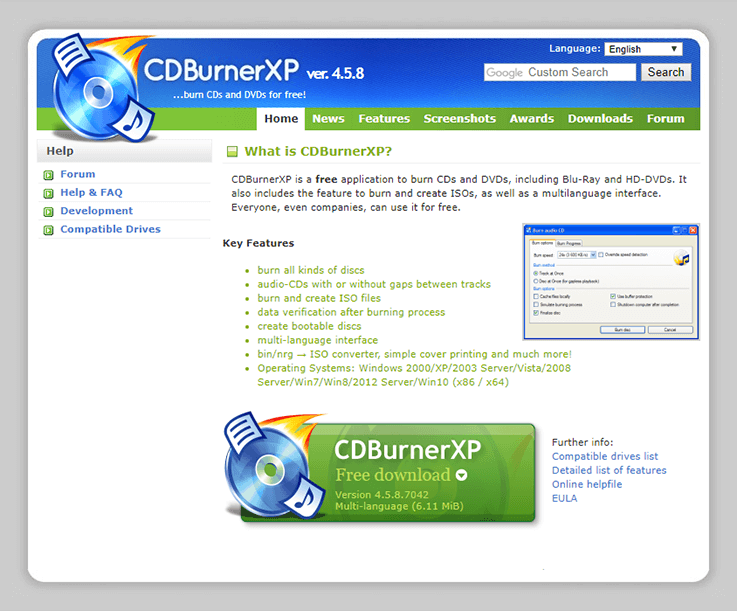737x611 pixels.
Task: Go to the News tab
Action: (x=328, y=119)
